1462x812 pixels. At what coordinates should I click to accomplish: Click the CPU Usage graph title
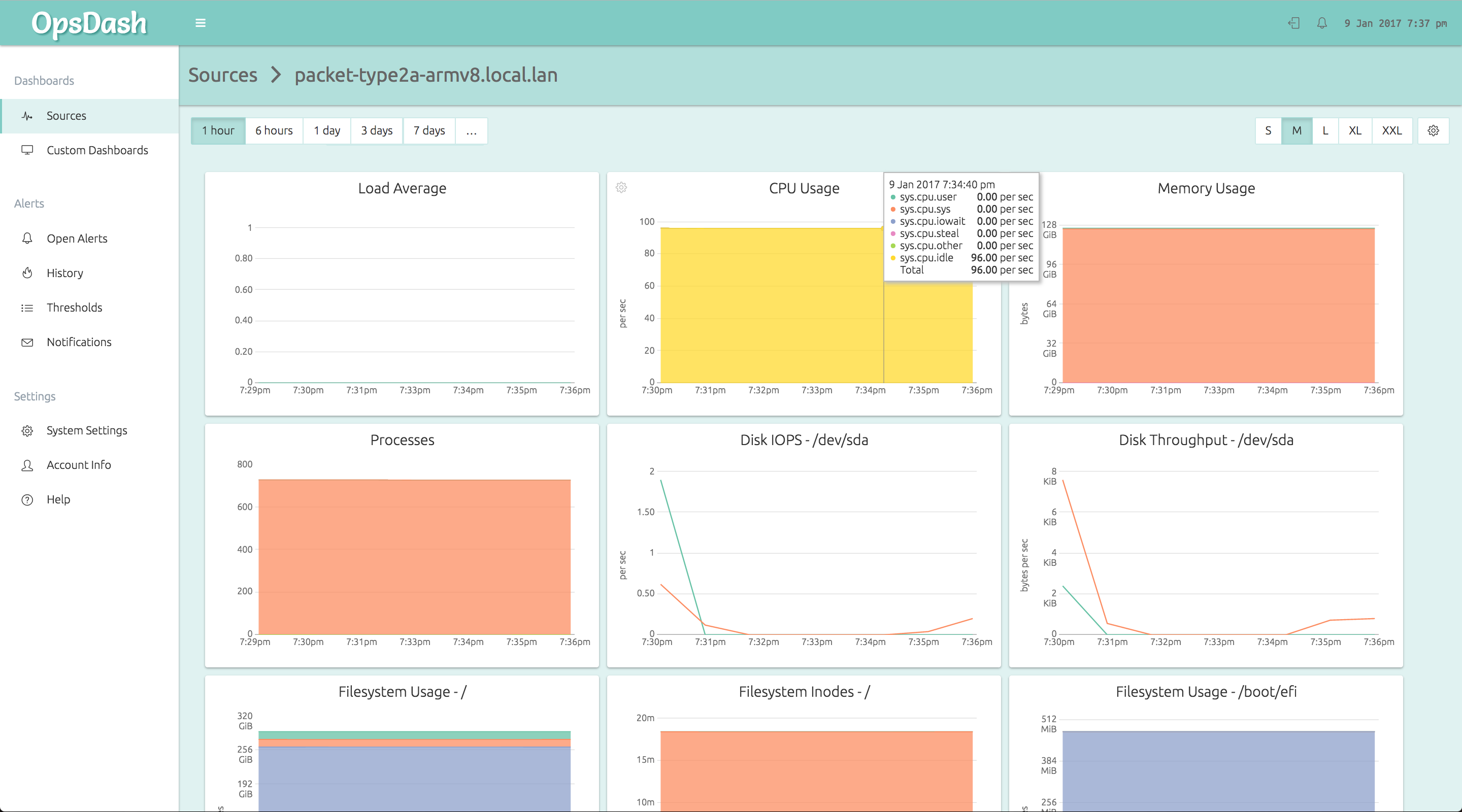click(x=804, y=188)
